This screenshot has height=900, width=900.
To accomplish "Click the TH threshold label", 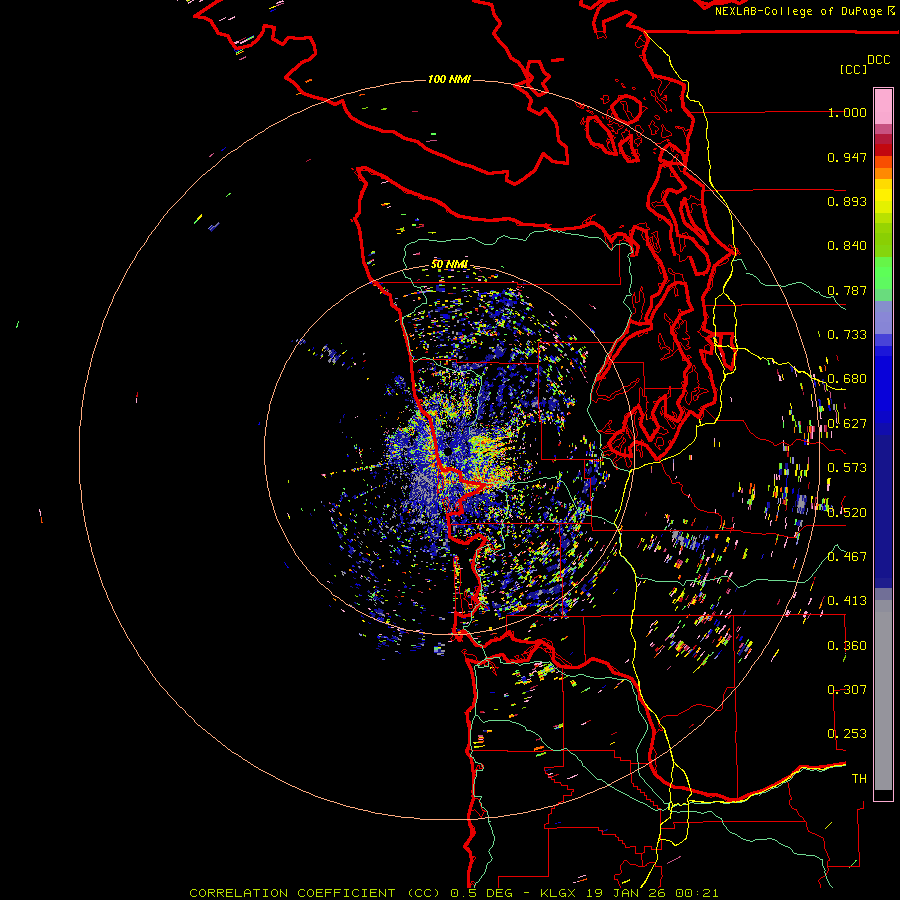I will (x=859, y=779).
